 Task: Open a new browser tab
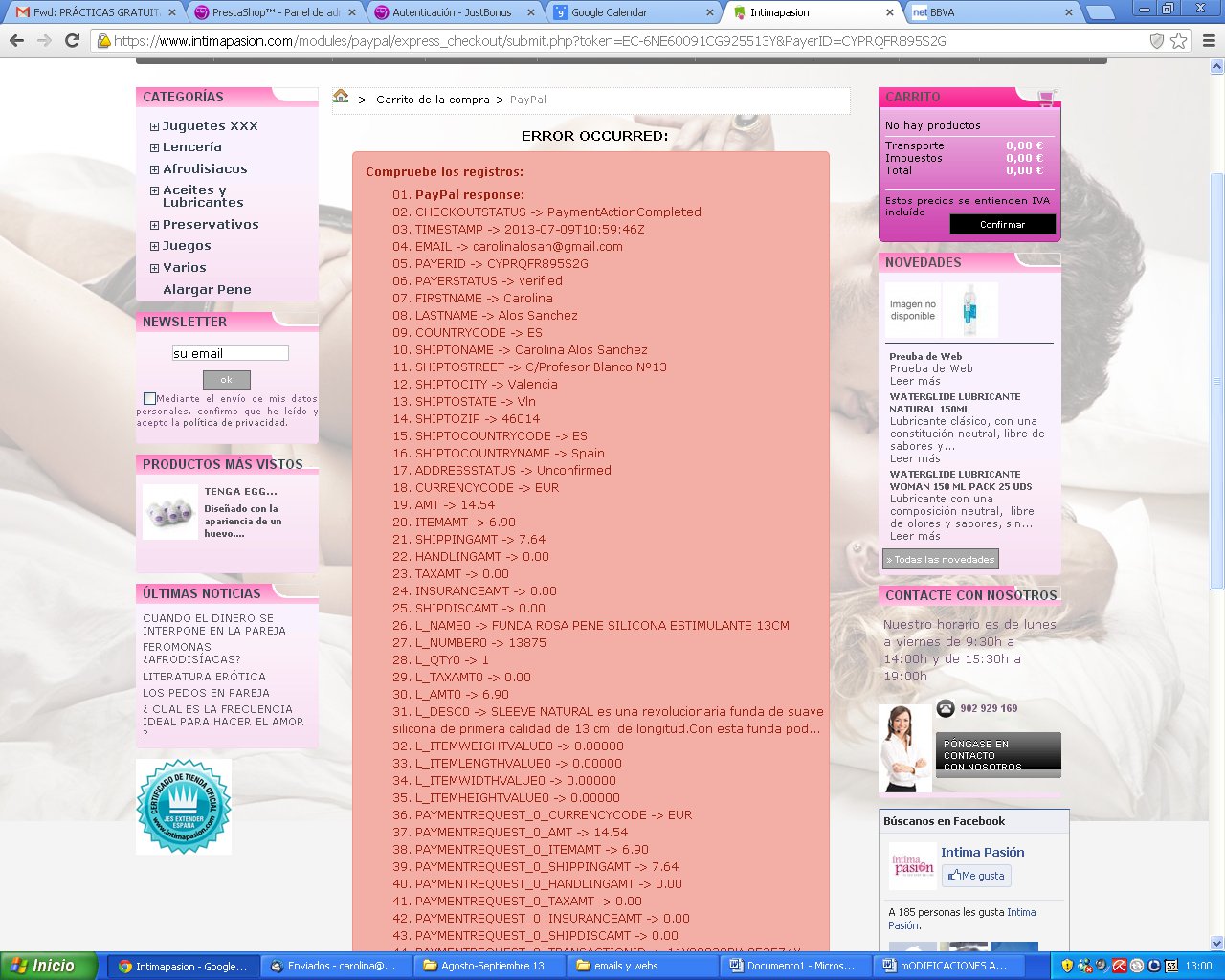[x=1101, y=12]
